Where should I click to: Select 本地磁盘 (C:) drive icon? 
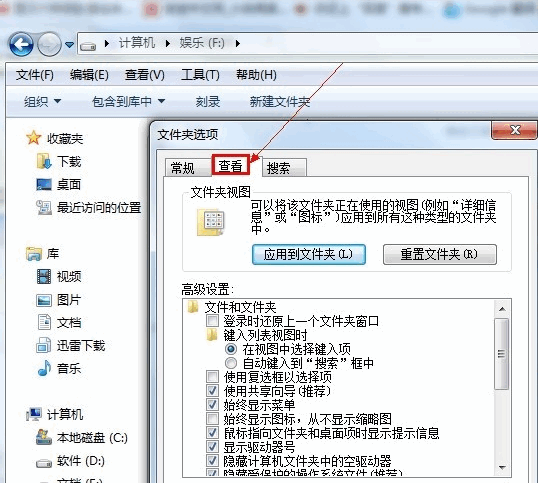[44, 437]
